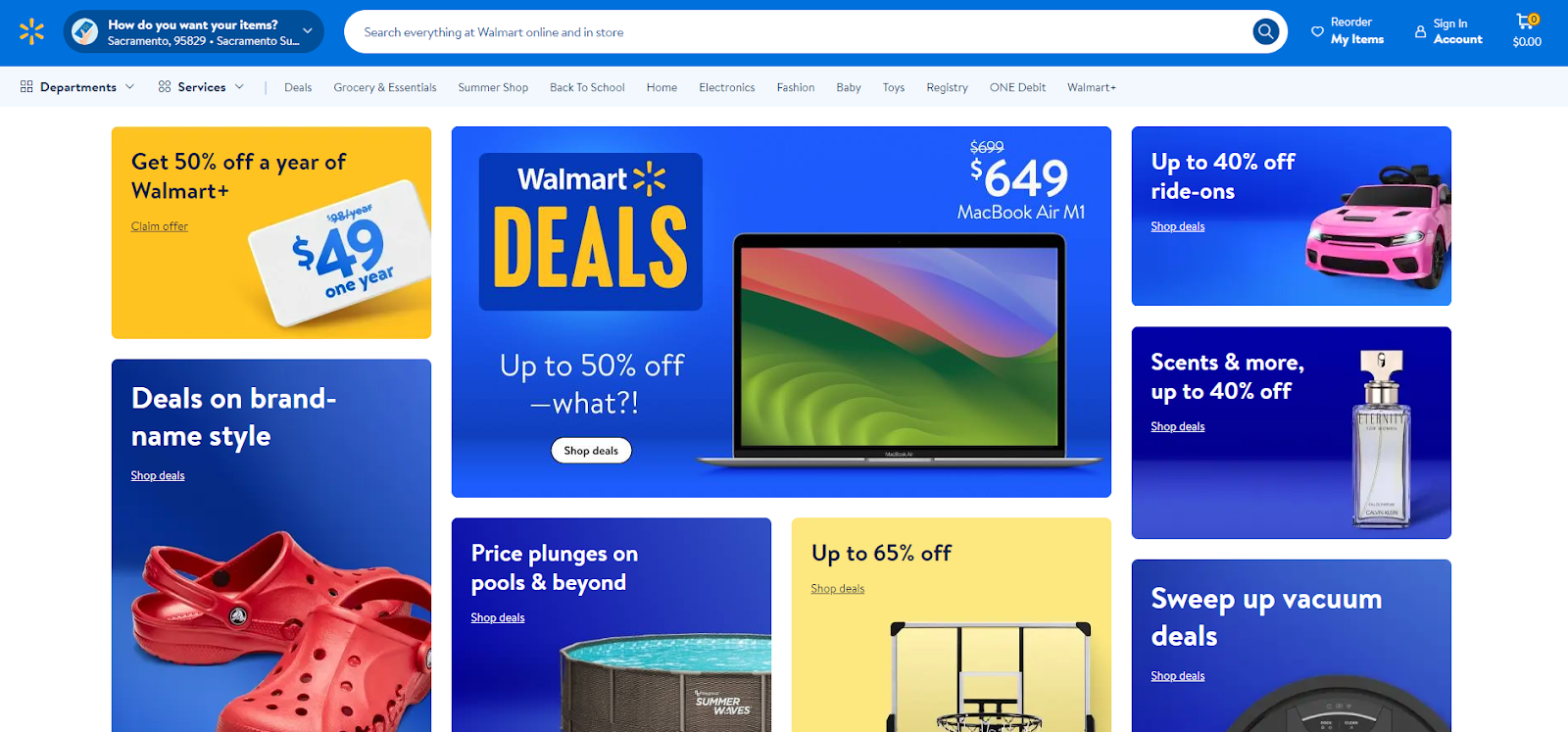1568x732 pixels.
Task: Click the Claim offer link
Action: [x=160, y=226]
